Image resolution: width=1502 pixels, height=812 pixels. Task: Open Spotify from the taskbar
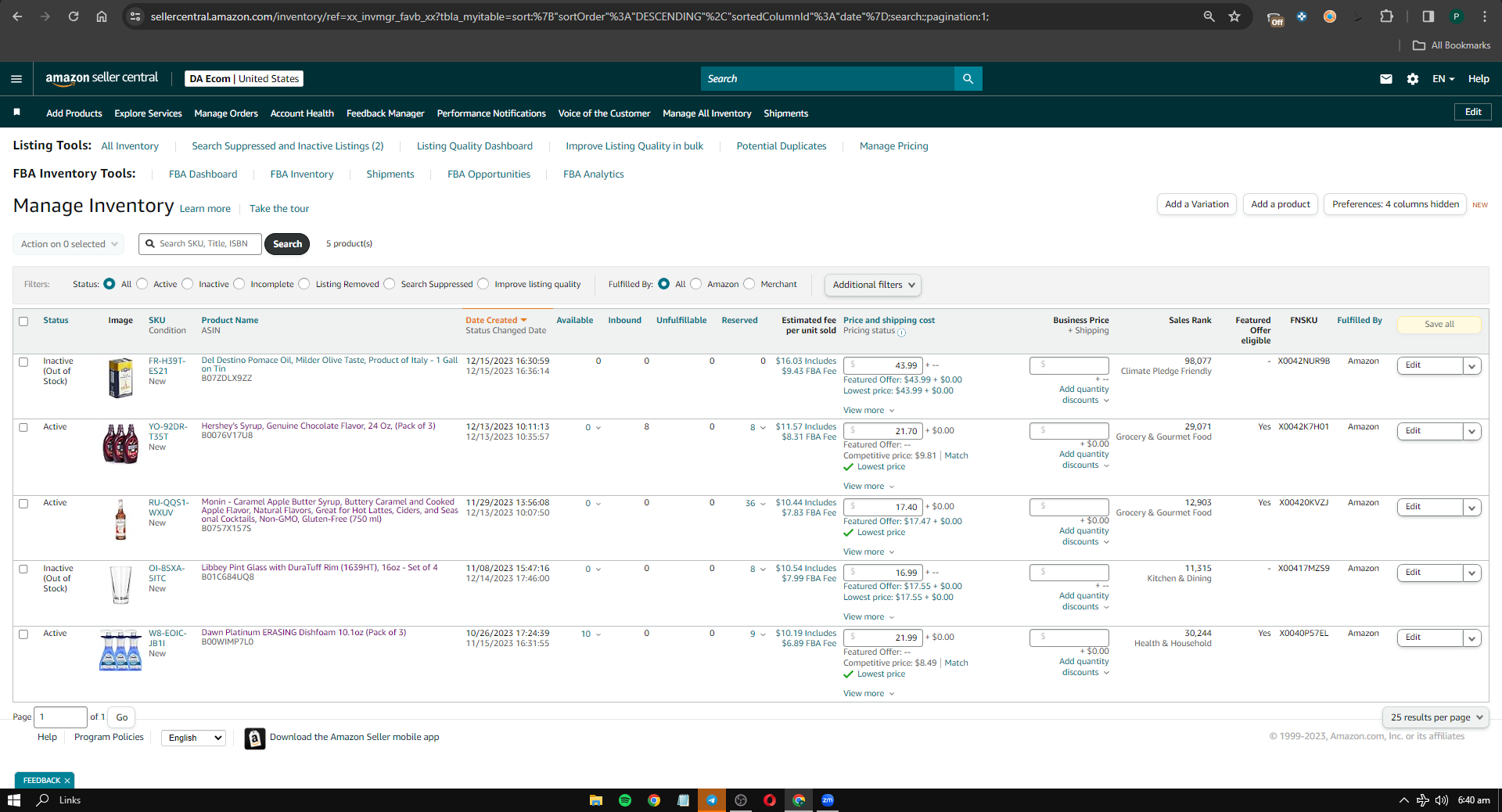(x=625, y=800)
